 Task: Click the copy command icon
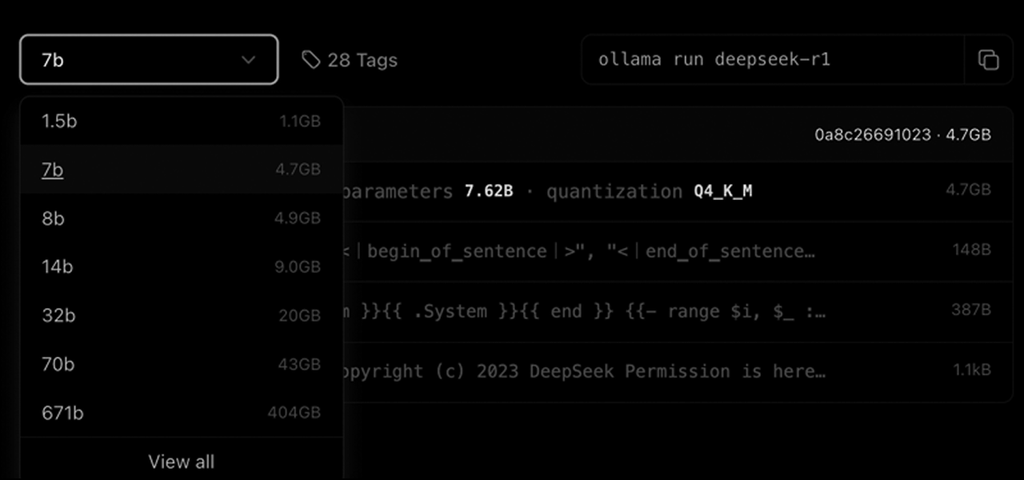tap(988, 60)
